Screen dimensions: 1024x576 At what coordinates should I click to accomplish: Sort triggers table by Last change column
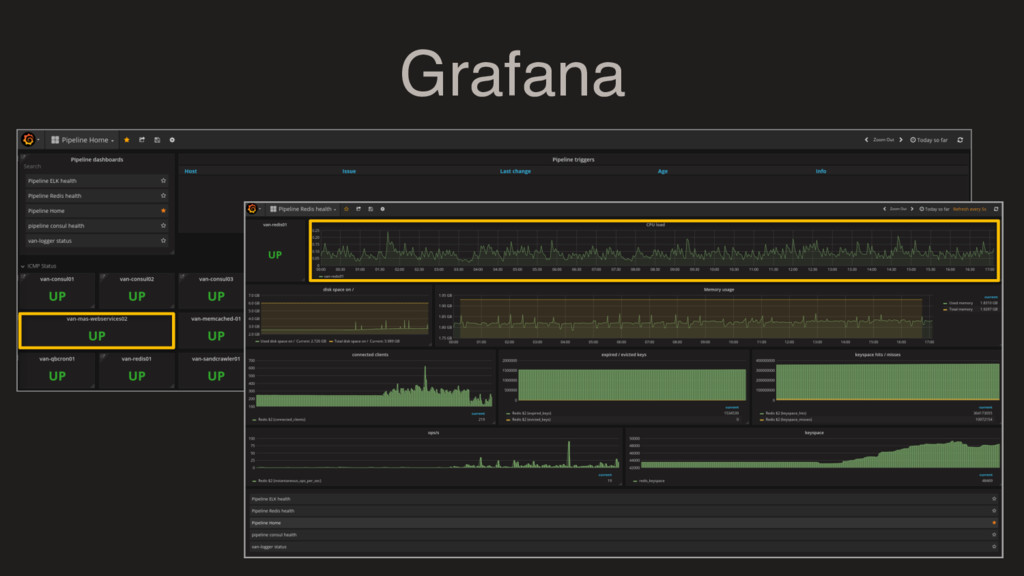515,171
